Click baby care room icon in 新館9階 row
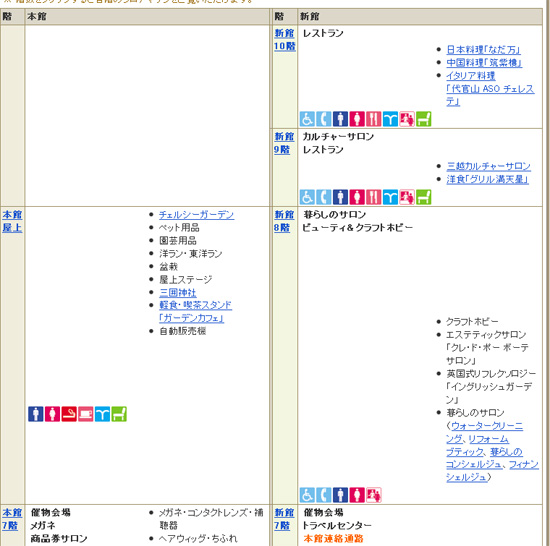The height and width of the screenshot is (546, 550). [x=407, y=197]
